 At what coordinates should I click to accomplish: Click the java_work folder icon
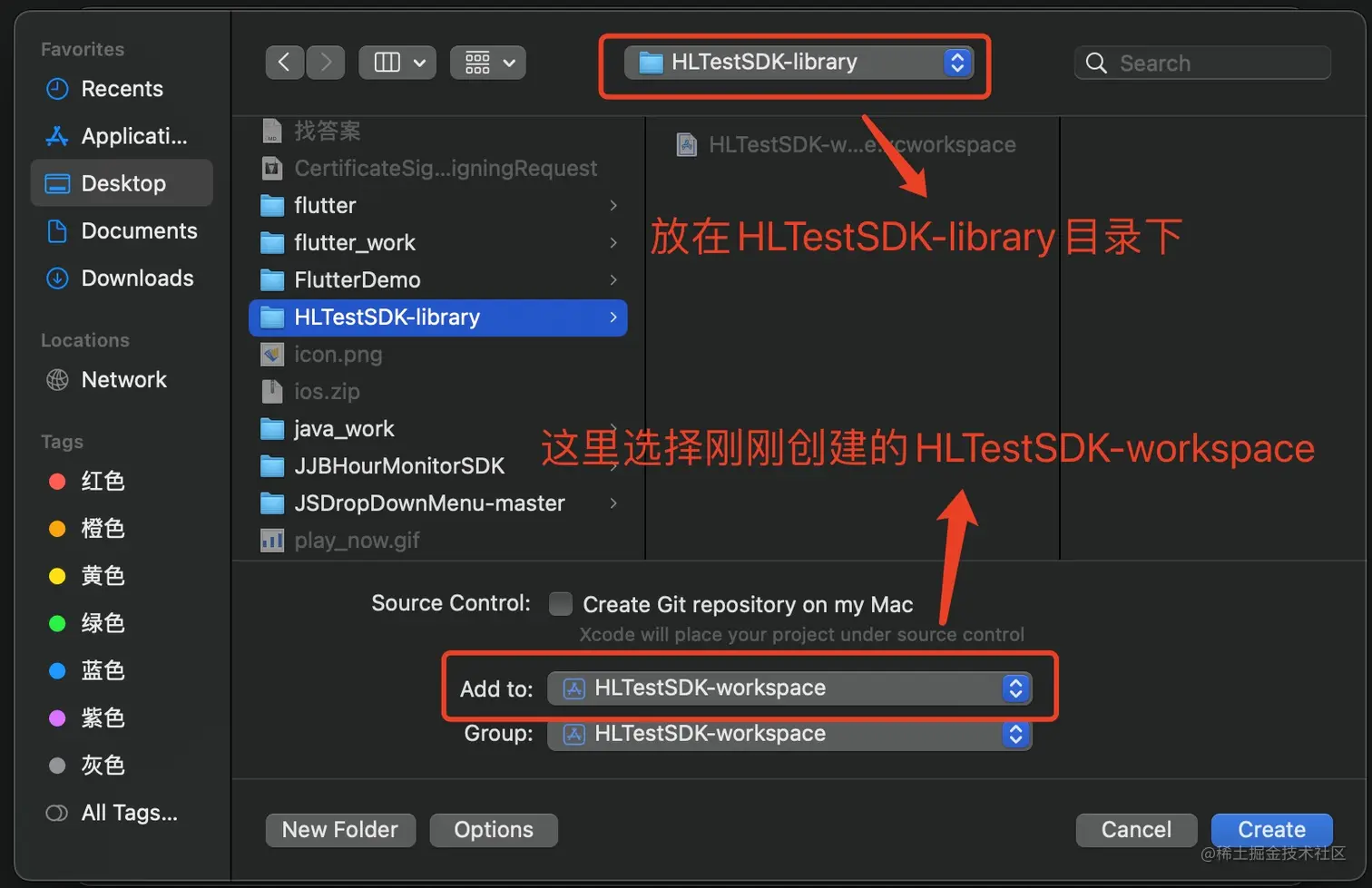[x=272, y=428]
